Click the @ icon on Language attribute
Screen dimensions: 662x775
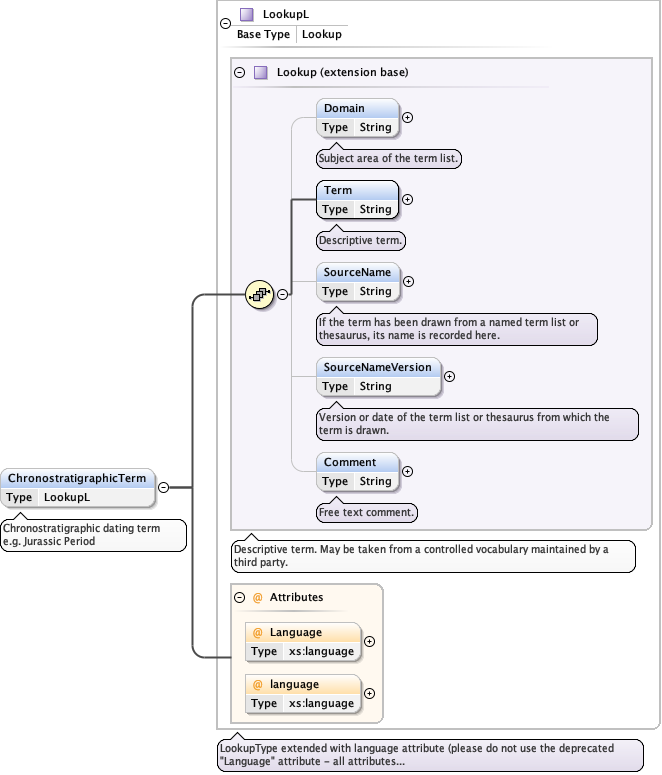click(x=257, y=632)
